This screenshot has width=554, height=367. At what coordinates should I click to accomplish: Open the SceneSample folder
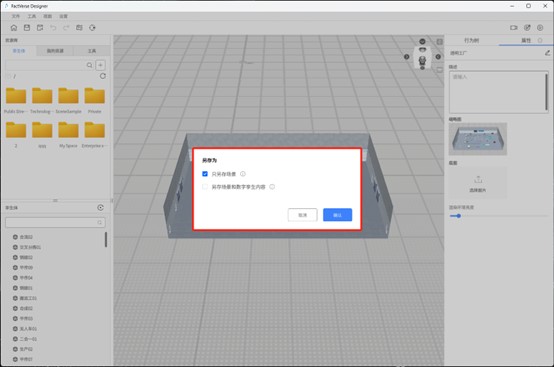pos(68,101)
